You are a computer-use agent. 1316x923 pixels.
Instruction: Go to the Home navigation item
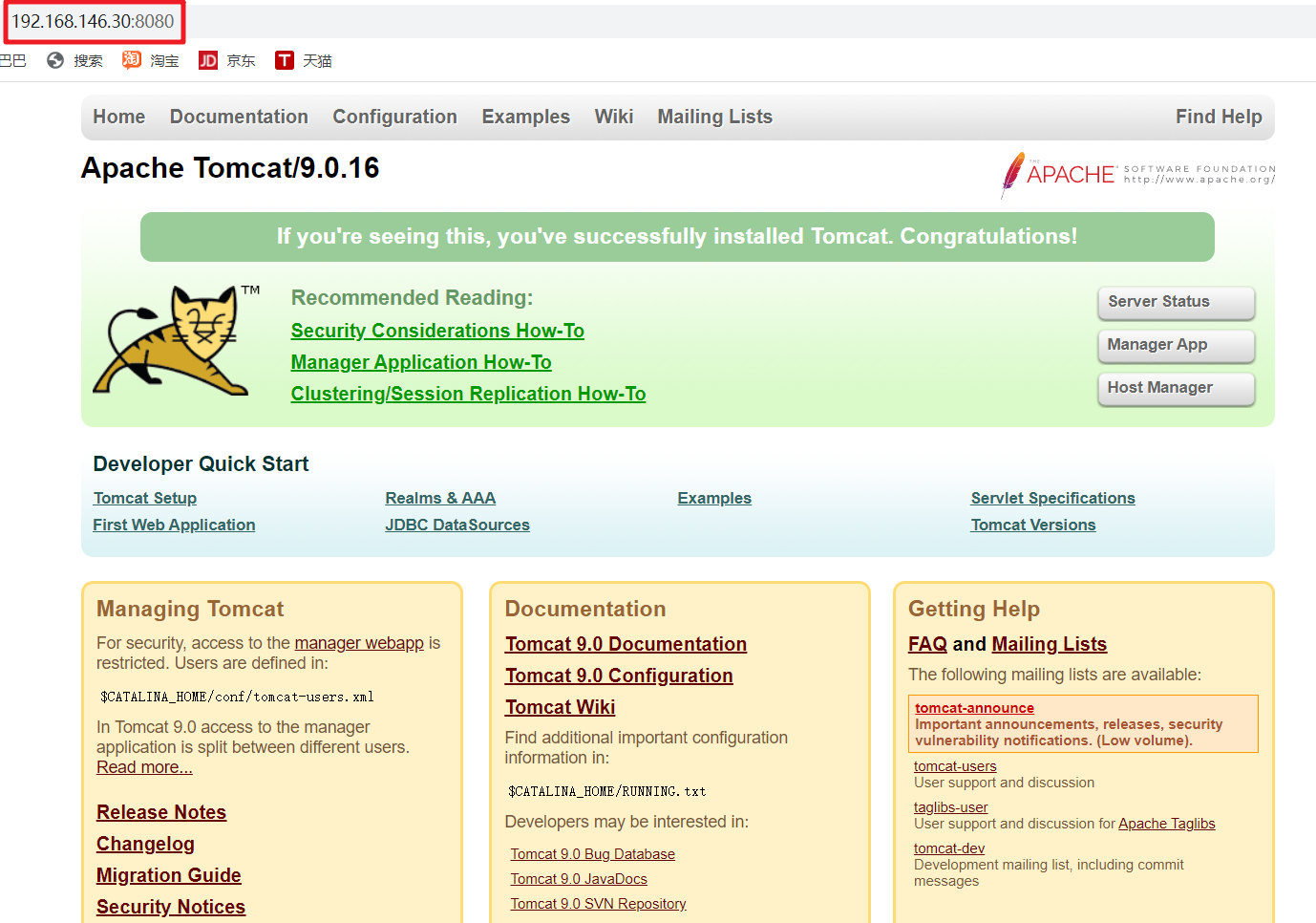119,117
